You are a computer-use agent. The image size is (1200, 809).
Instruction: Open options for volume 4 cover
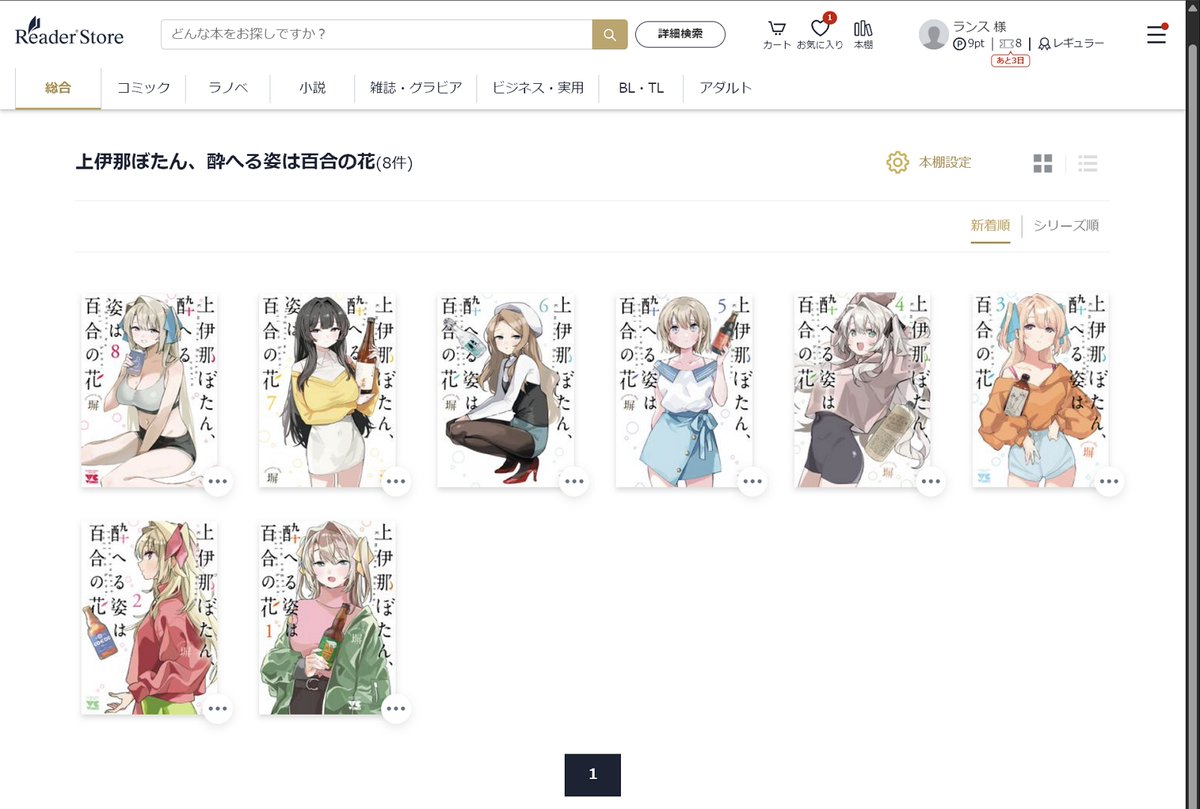tap(931, 481)
